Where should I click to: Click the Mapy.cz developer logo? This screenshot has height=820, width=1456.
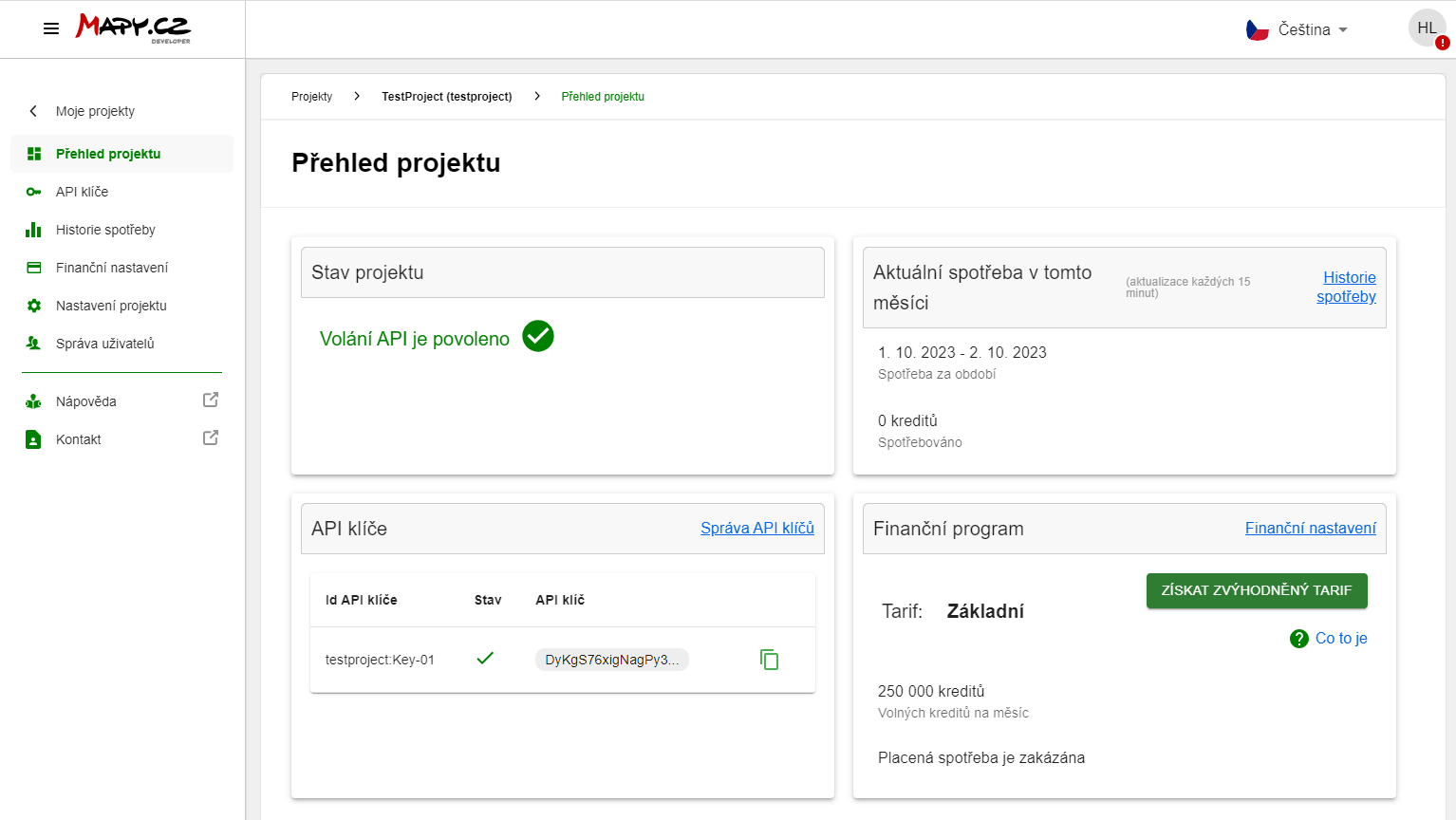132,28
